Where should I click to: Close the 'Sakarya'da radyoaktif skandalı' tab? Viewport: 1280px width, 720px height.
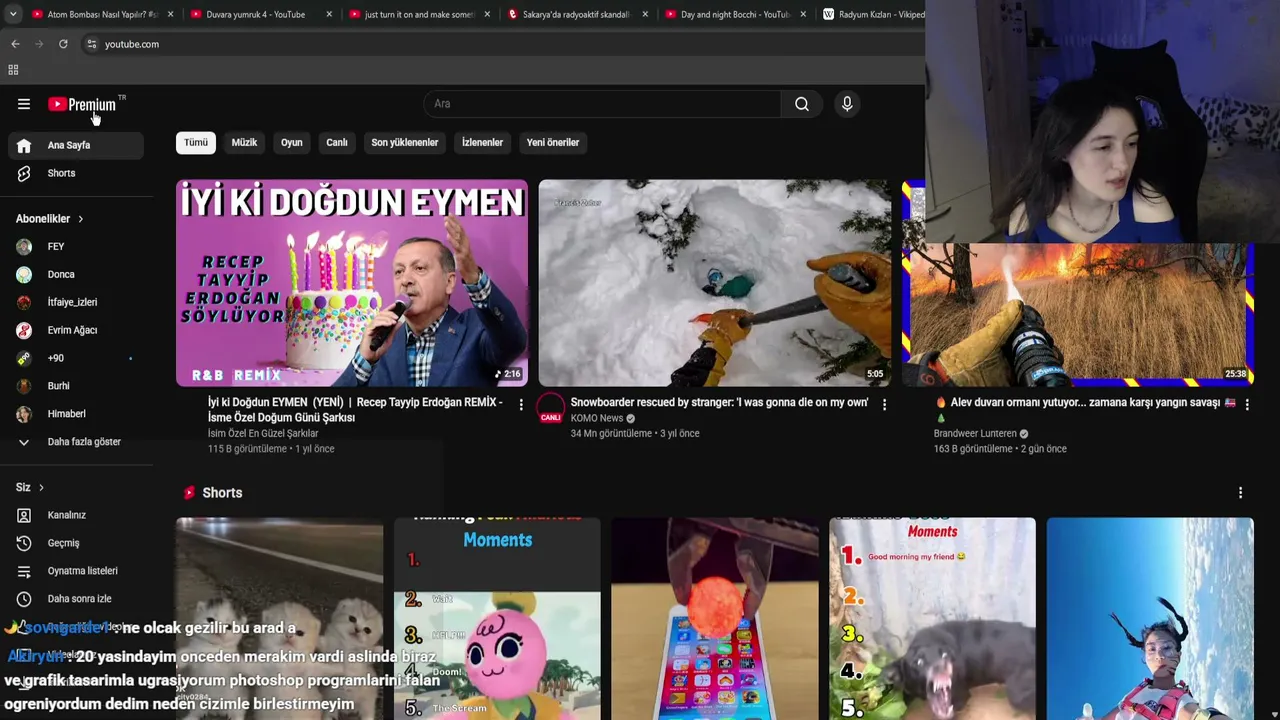[x=645, y=15]
